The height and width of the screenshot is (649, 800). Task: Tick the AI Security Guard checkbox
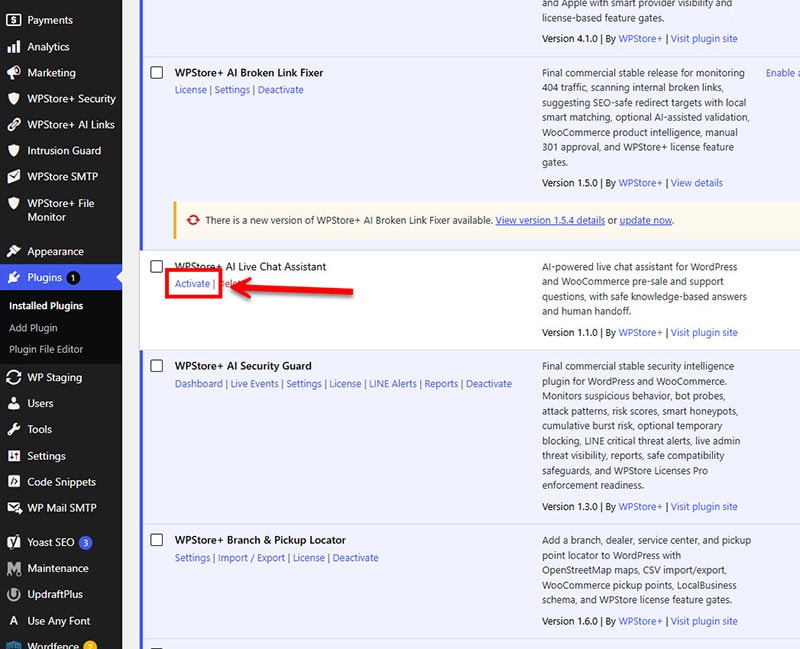coord(157,366)
